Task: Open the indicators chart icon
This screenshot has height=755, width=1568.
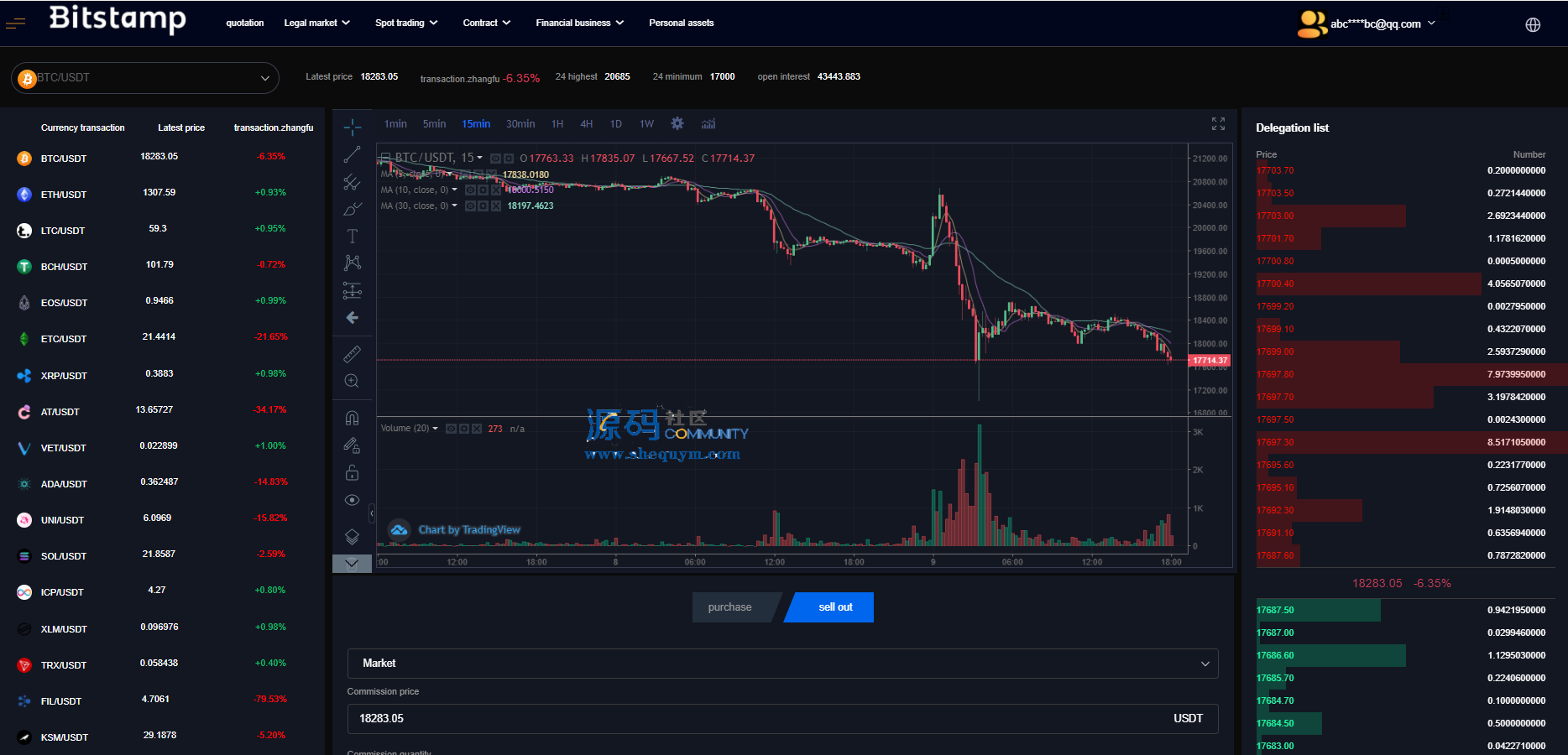Action: tap(708, 123)
